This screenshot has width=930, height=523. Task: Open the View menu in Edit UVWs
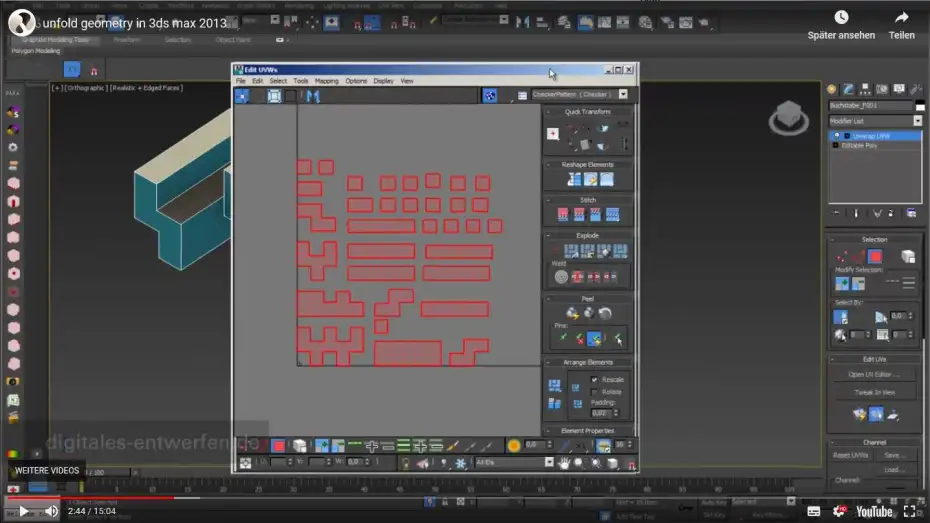tap(407, 81)
